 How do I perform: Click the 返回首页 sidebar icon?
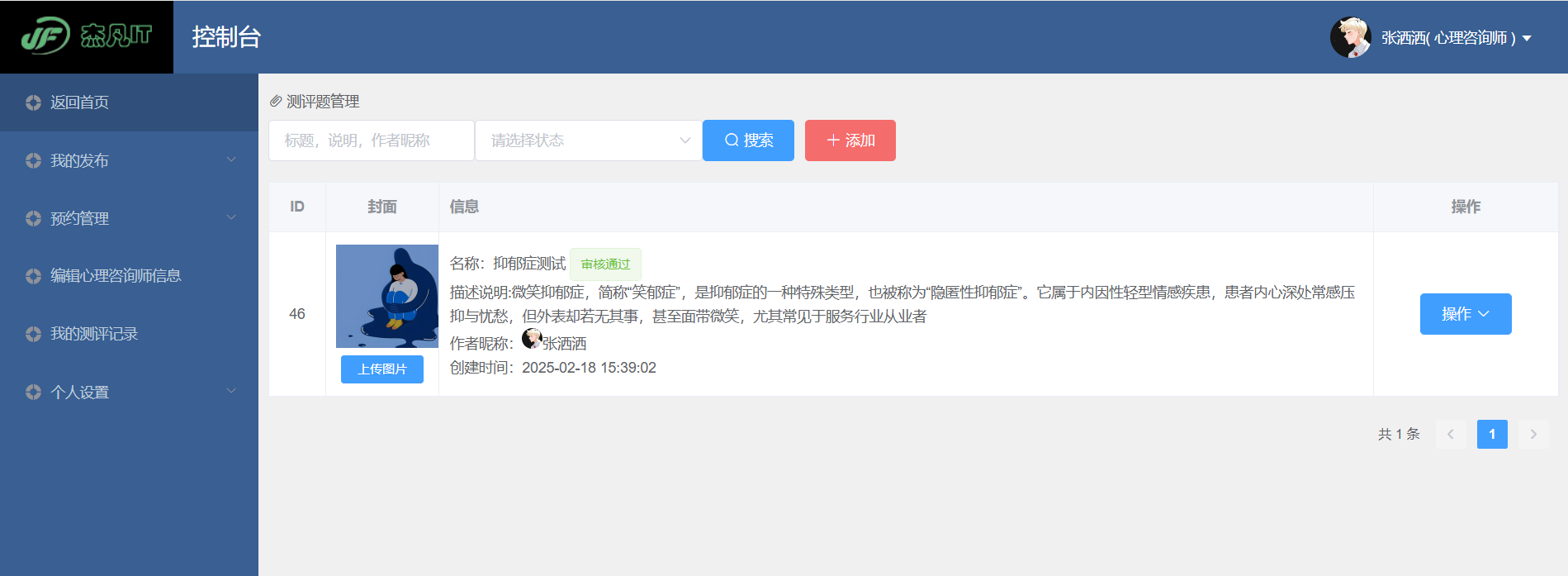(33, 102)
